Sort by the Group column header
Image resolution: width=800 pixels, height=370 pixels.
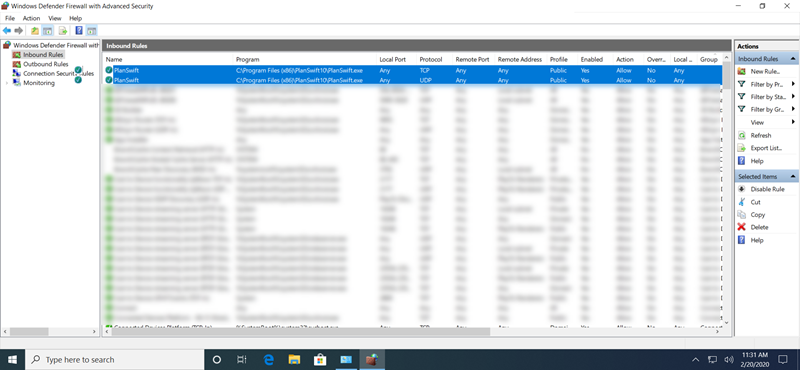tap(709, 60)
